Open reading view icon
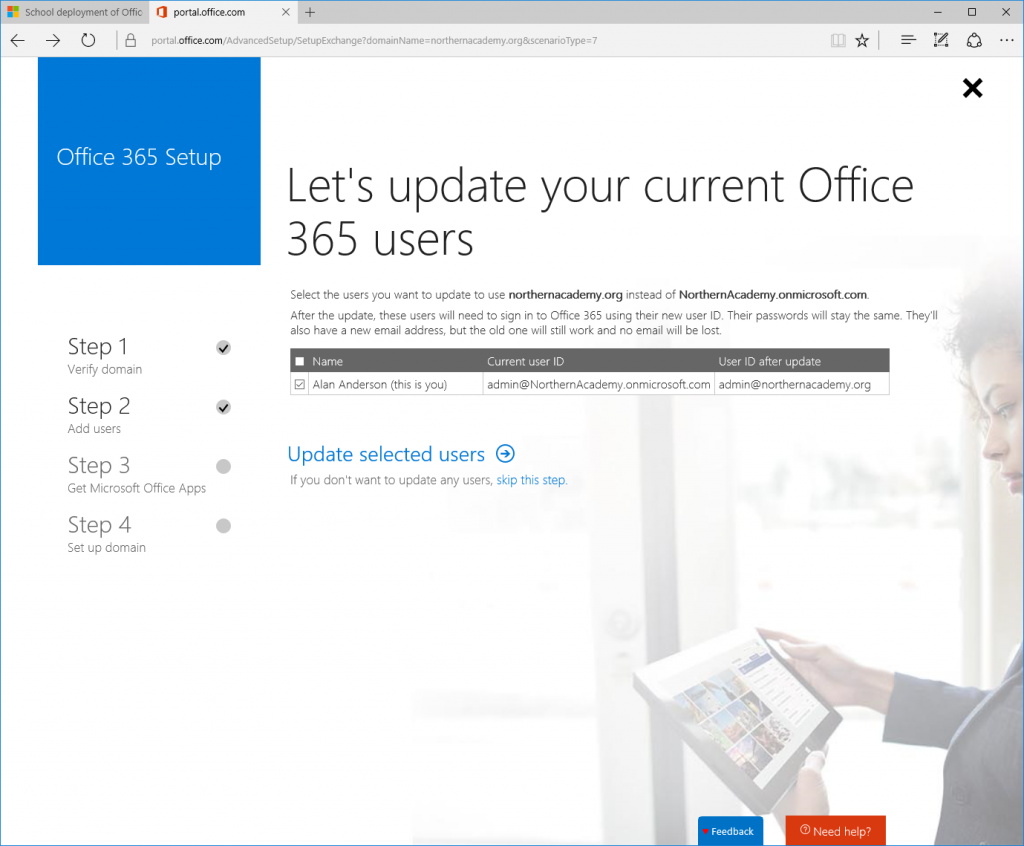The image size is (1024, 846). [x=838, y=41]
